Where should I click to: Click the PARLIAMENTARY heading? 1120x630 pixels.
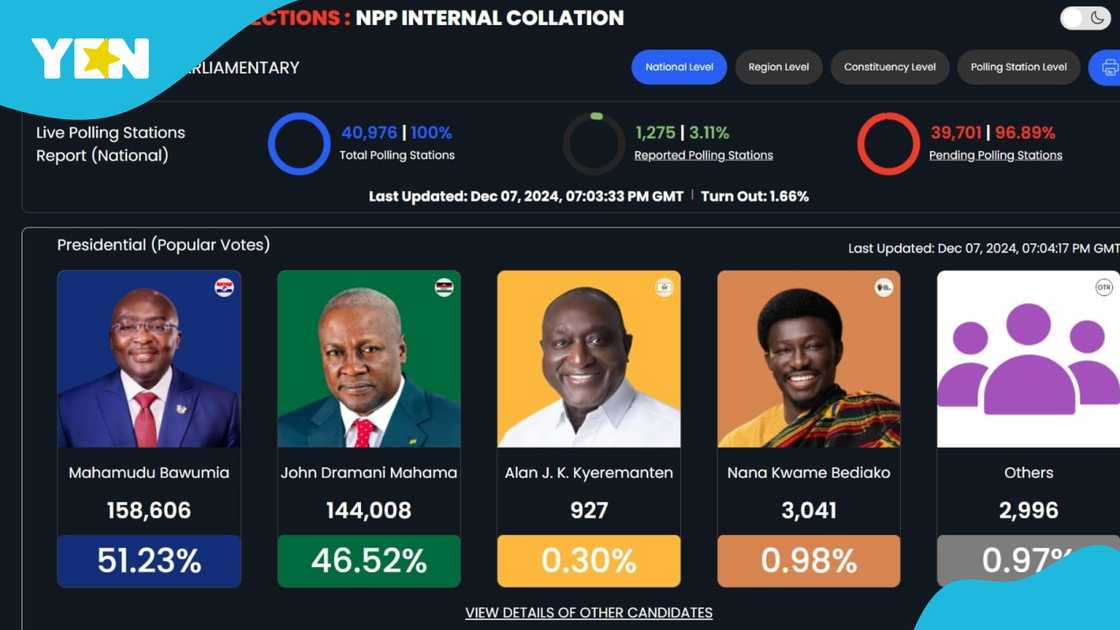[243, 67]
